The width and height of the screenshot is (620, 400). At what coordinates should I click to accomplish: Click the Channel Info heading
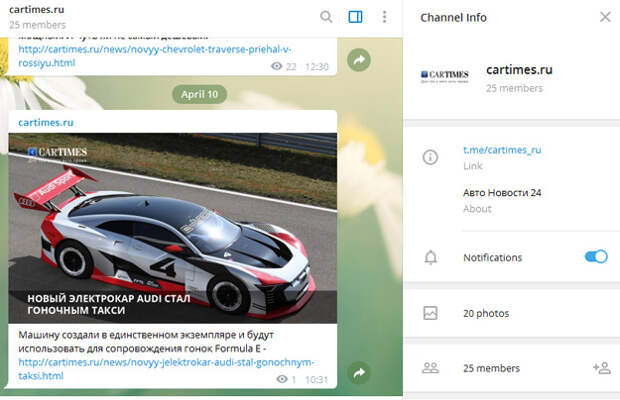point(453,17)
